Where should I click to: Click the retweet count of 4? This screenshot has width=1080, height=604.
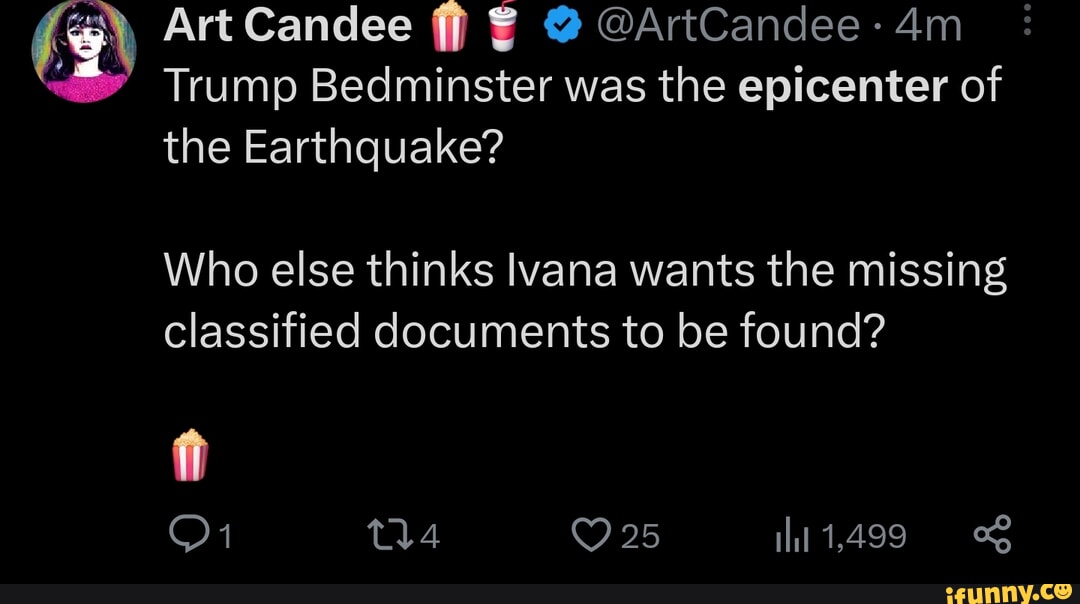point(429,537)
